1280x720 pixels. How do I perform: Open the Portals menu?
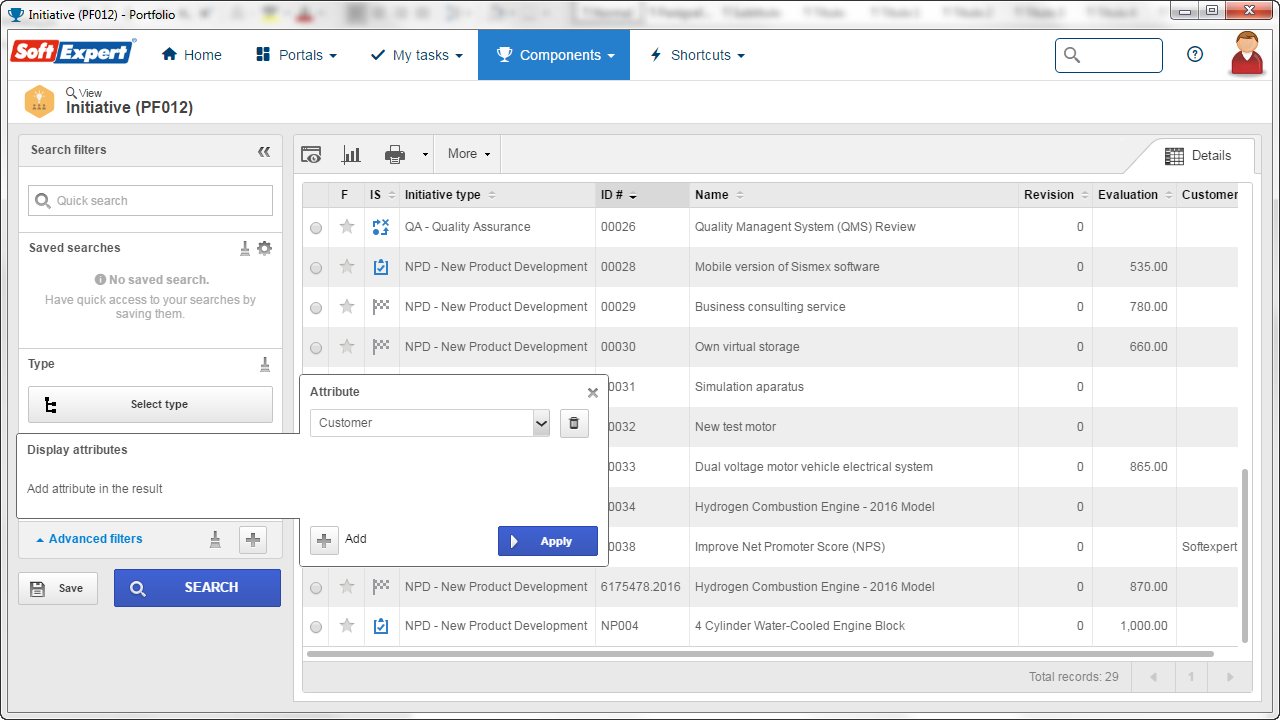296,55
